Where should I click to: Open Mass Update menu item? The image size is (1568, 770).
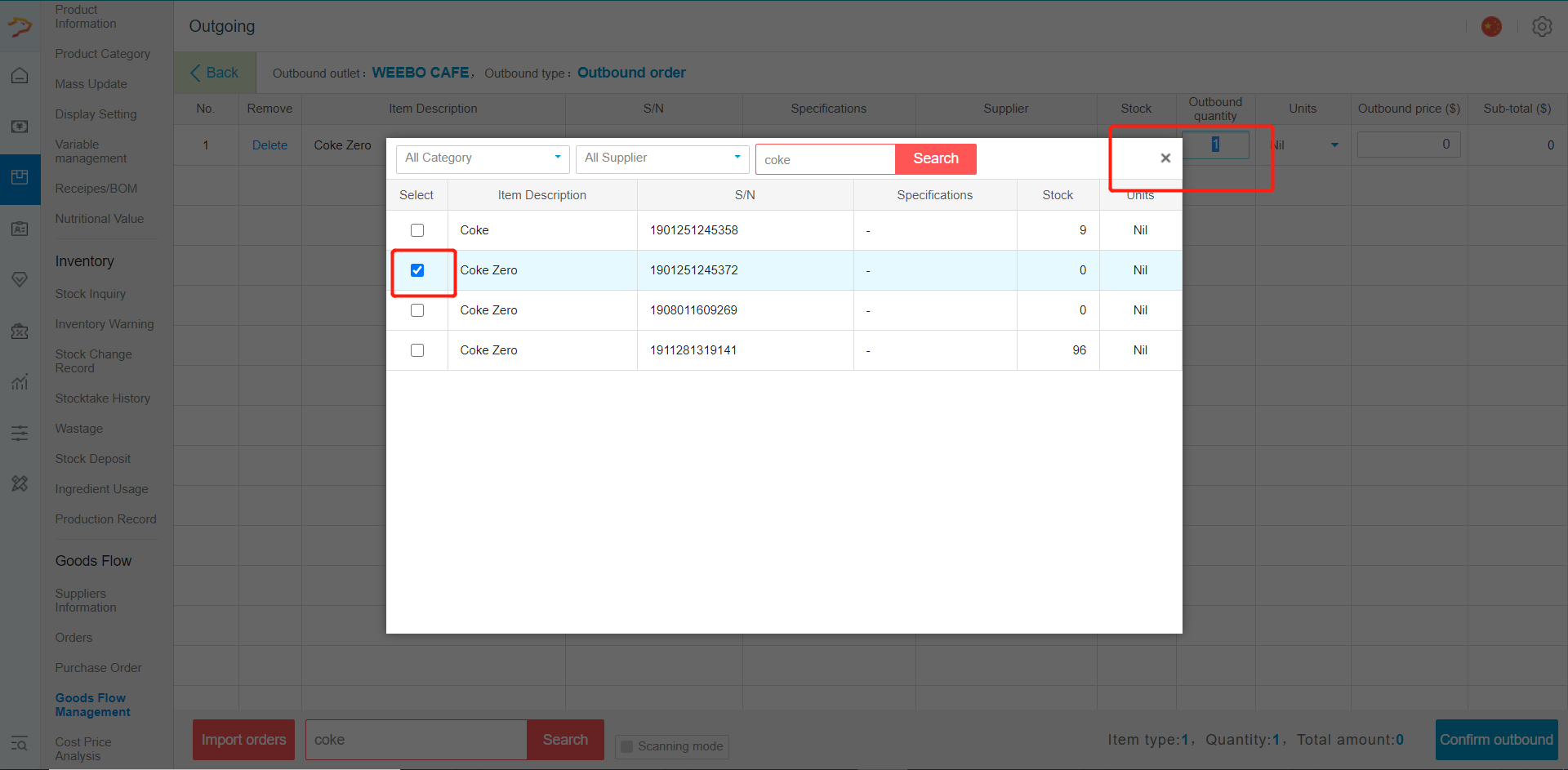pyautogui.click(x=91, y=84)
